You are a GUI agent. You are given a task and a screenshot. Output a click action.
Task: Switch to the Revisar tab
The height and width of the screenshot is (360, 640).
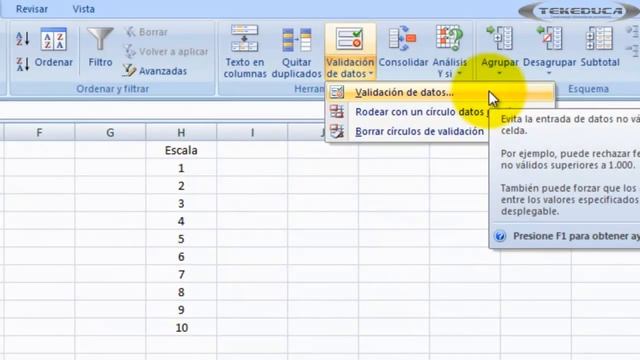pos(32,9)
